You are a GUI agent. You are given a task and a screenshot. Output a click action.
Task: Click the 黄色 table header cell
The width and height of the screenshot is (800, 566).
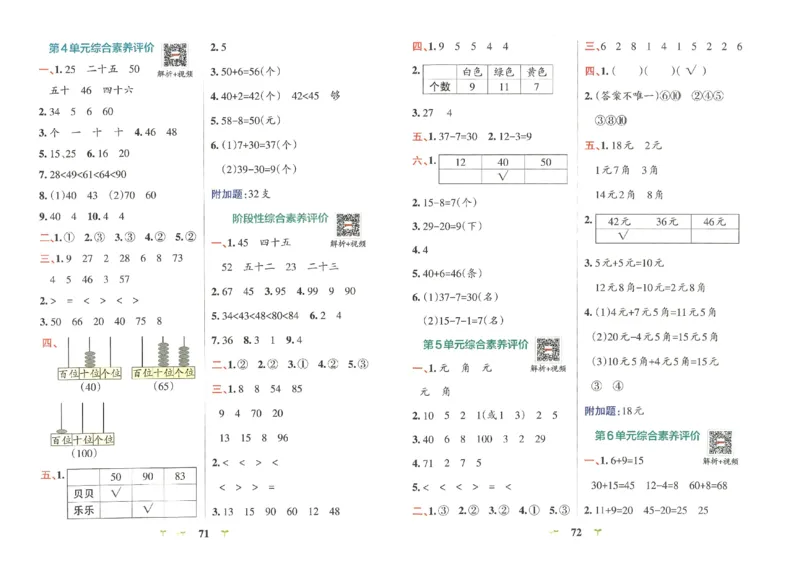536,72
